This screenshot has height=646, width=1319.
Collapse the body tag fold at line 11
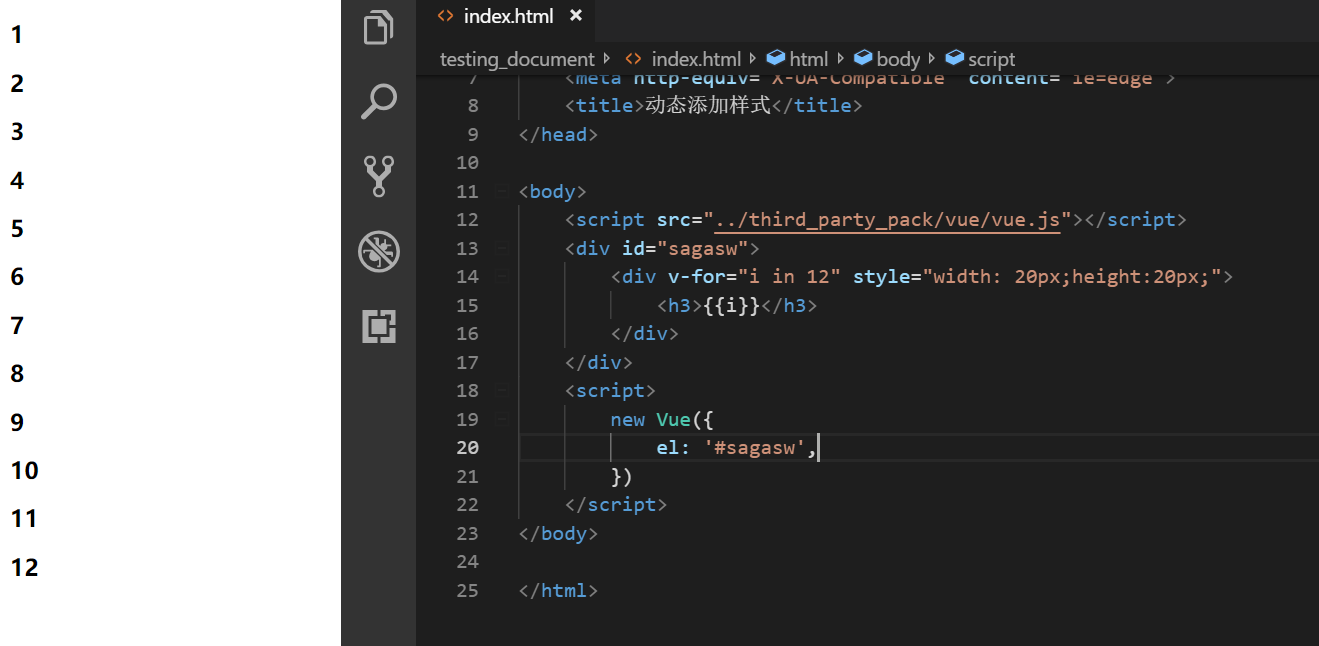[x=500, y=191]
